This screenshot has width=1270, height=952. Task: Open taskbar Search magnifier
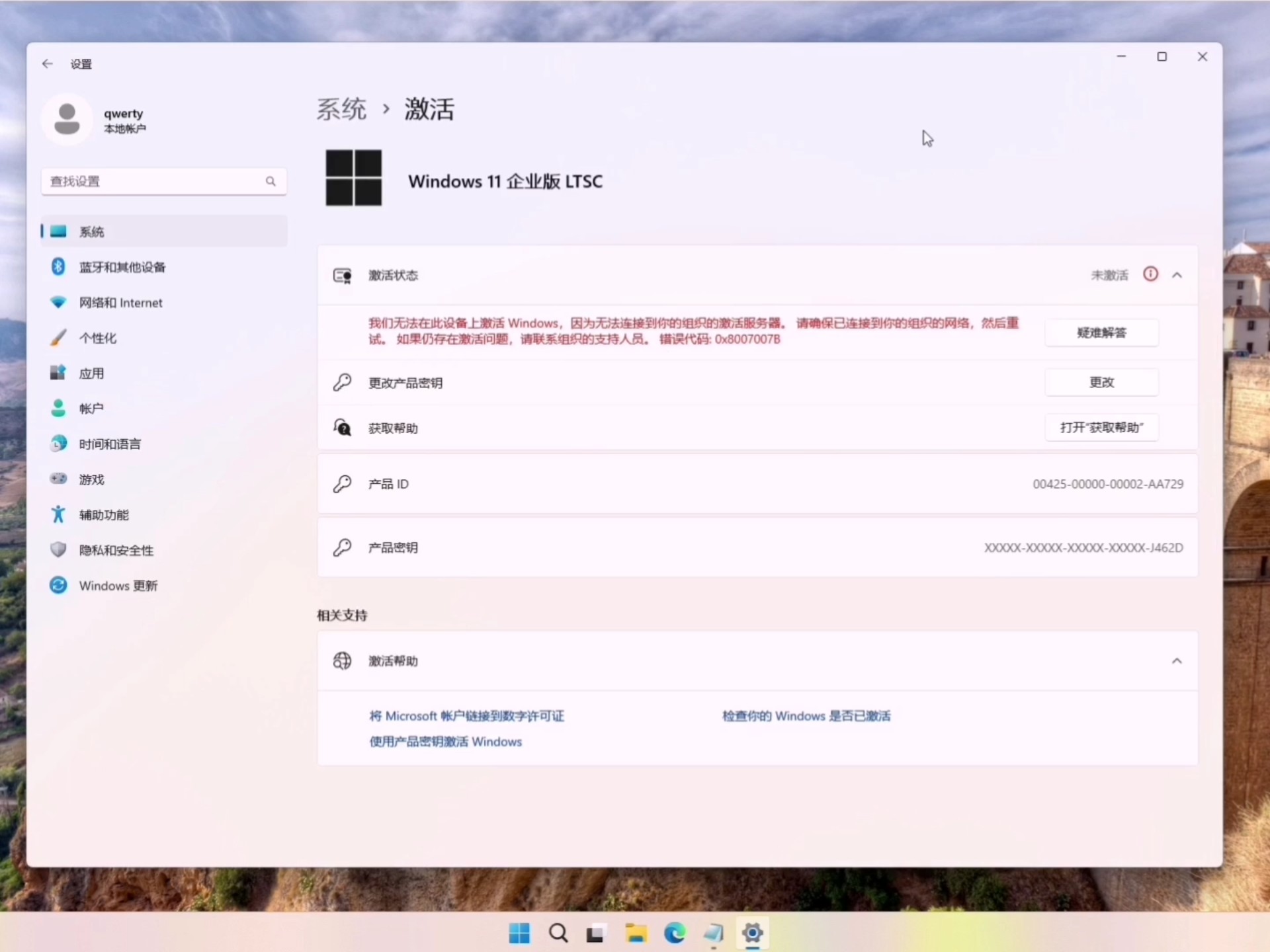pos(558,933)
